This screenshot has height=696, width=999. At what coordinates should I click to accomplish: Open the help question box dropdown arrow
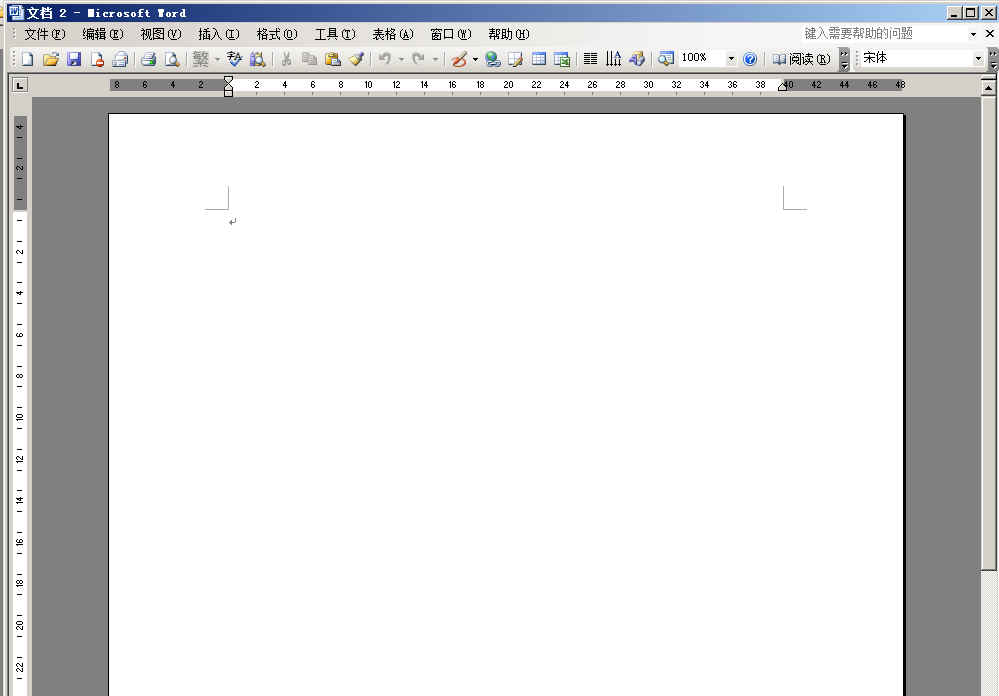coord(974,34)
